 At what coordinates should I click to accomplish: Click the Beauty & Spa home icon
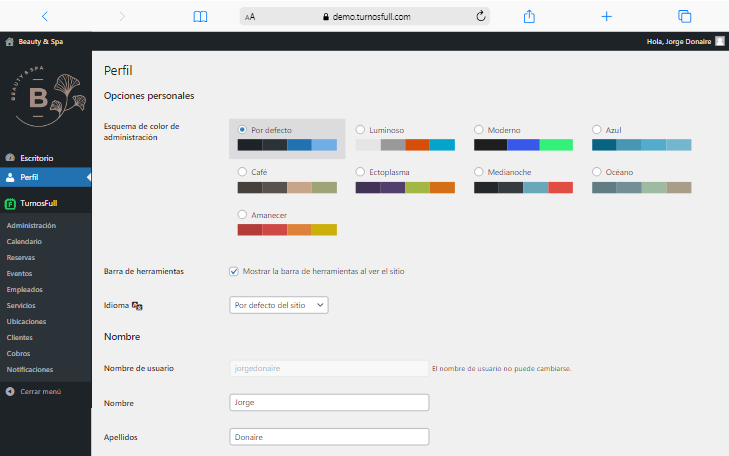pyautogui.click(x=10, y=42)
